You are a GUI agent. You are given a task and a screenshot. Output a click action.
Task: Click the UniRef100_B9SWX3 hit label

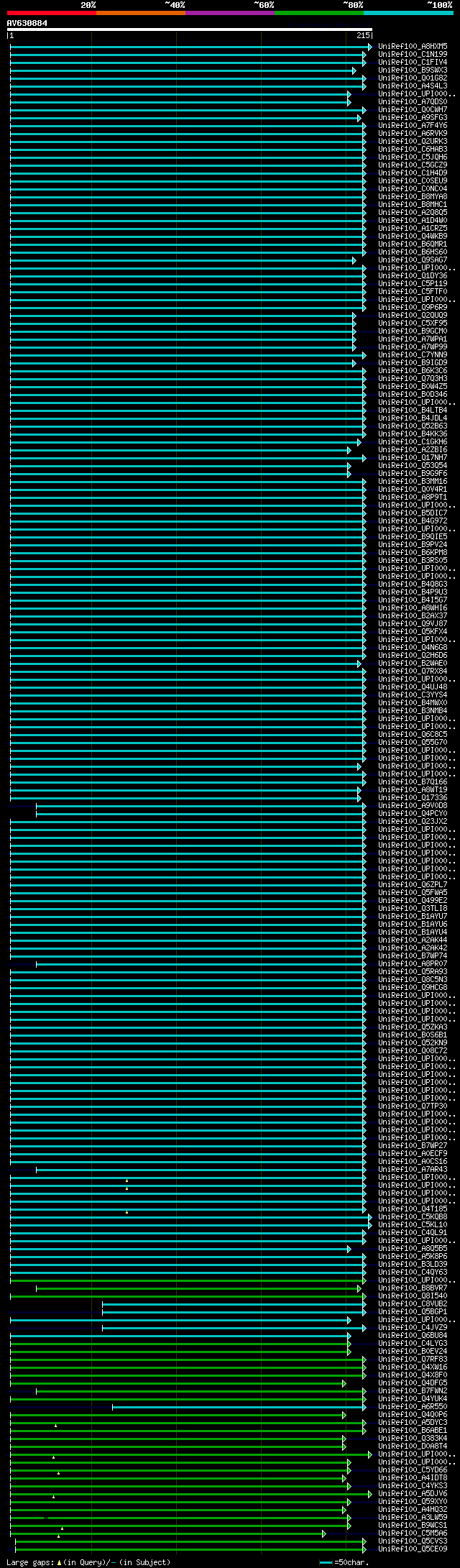coord(413,70)
